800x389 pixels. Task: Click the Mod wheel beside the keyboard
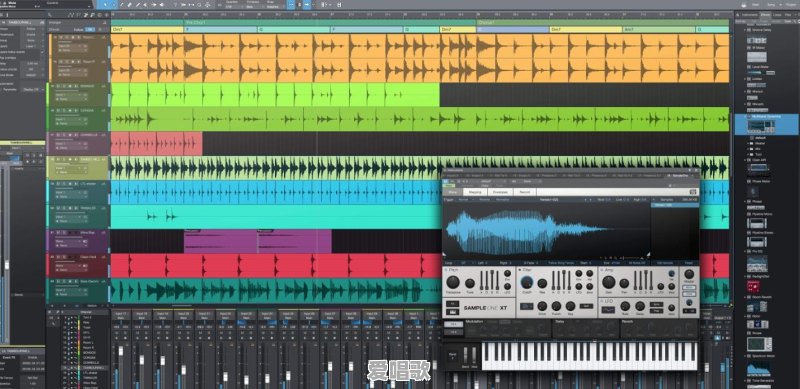474,355
